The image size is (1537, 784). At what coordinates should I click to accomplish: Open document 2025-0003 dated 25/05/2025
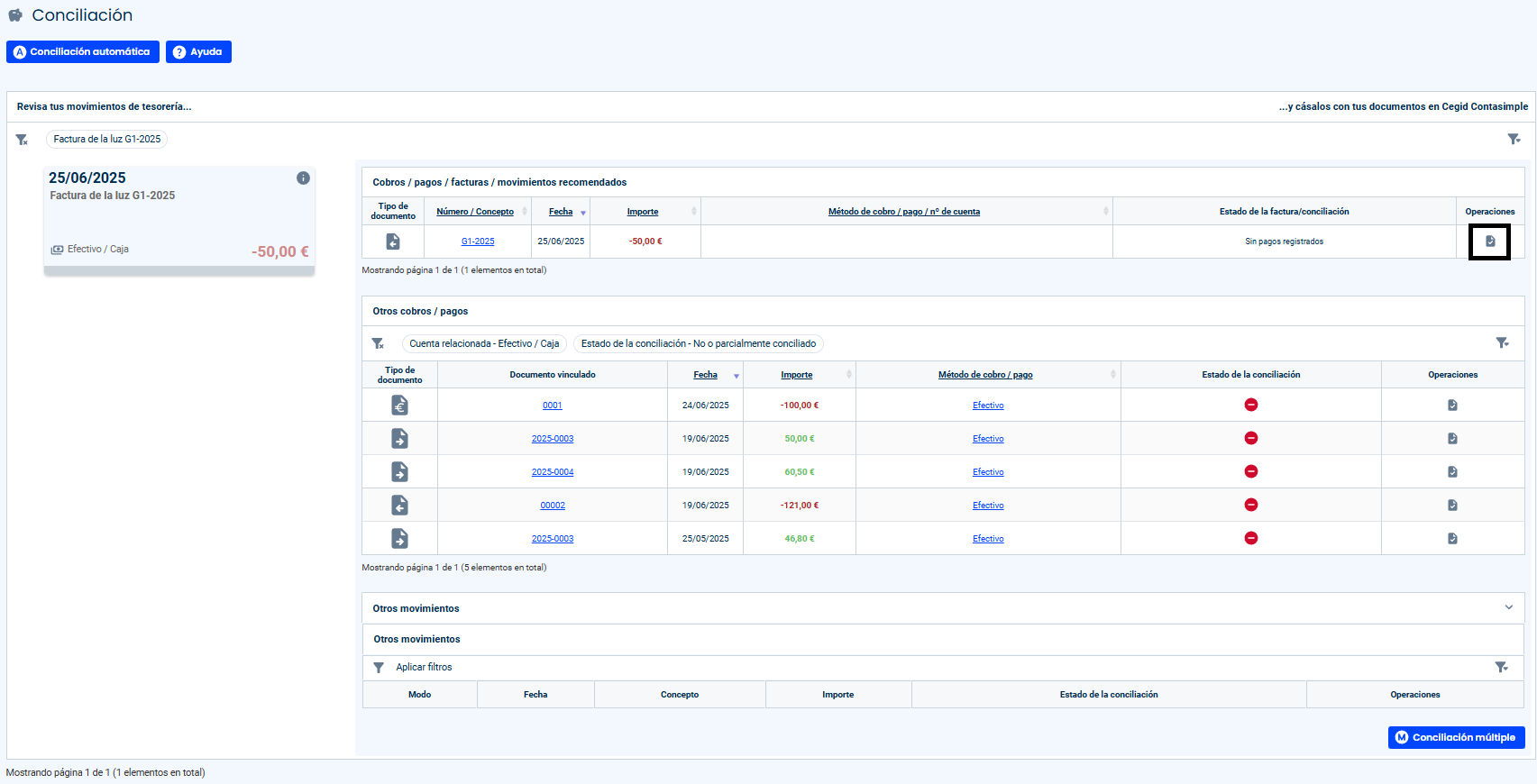[553, 539]
